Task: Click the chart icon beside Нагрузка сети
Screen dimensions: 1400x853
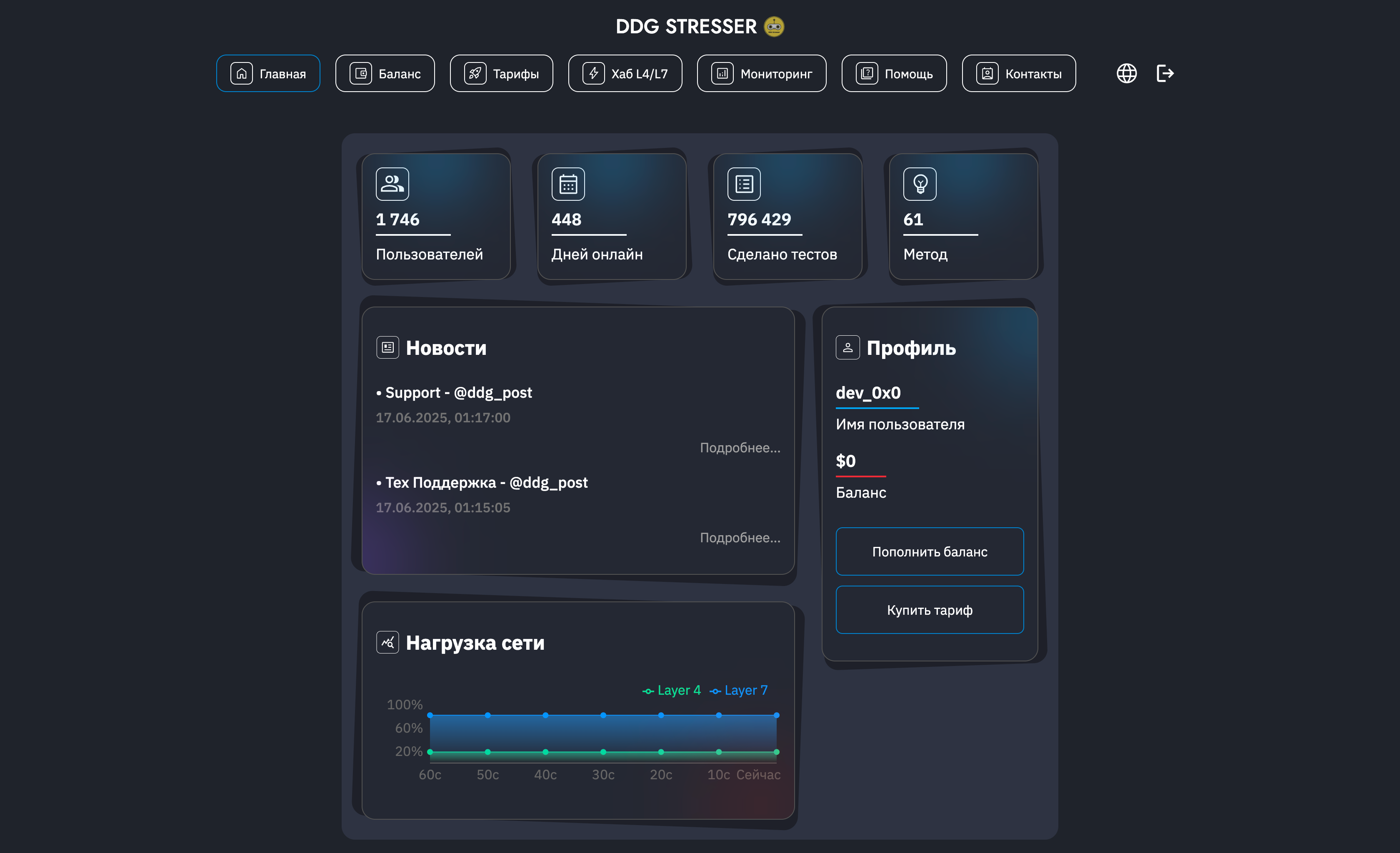Action: 387,642
